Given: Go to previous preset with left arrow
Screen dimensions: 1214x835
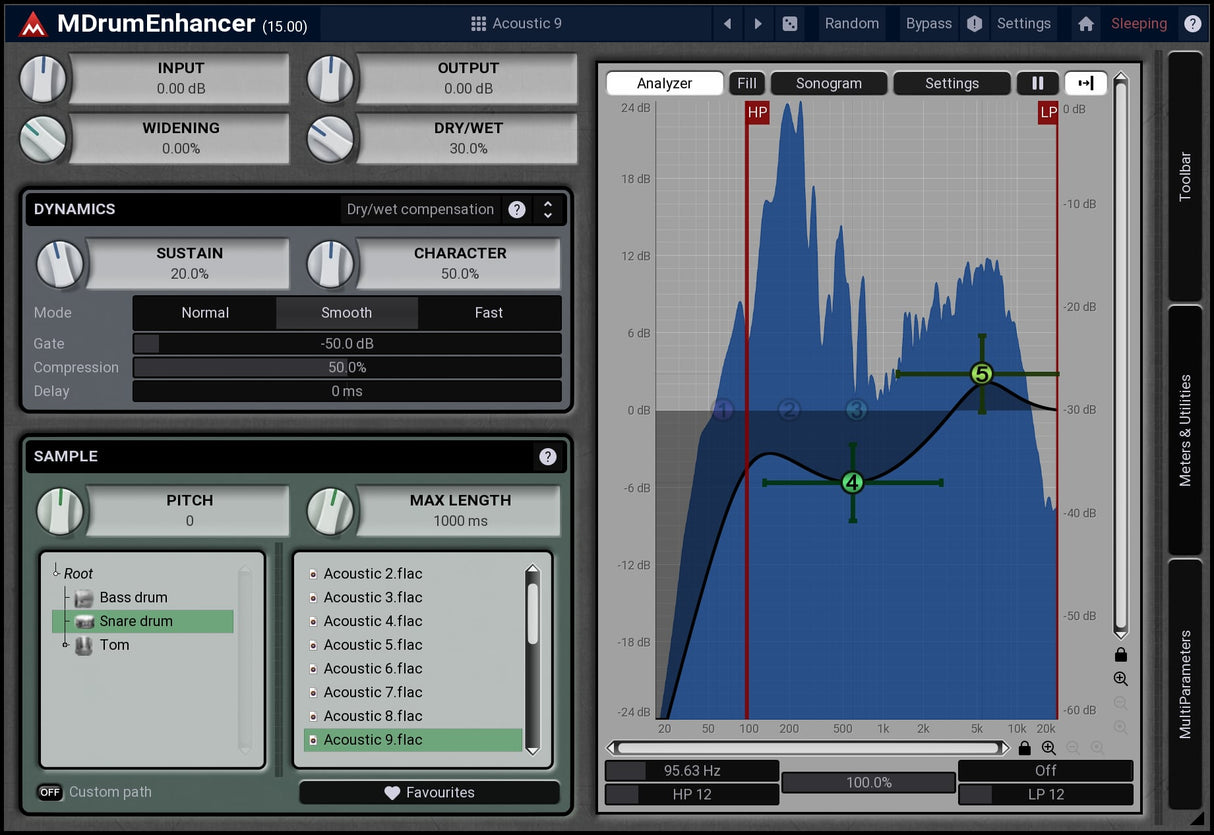Looking at the screenshot, I should coord(727,23).
